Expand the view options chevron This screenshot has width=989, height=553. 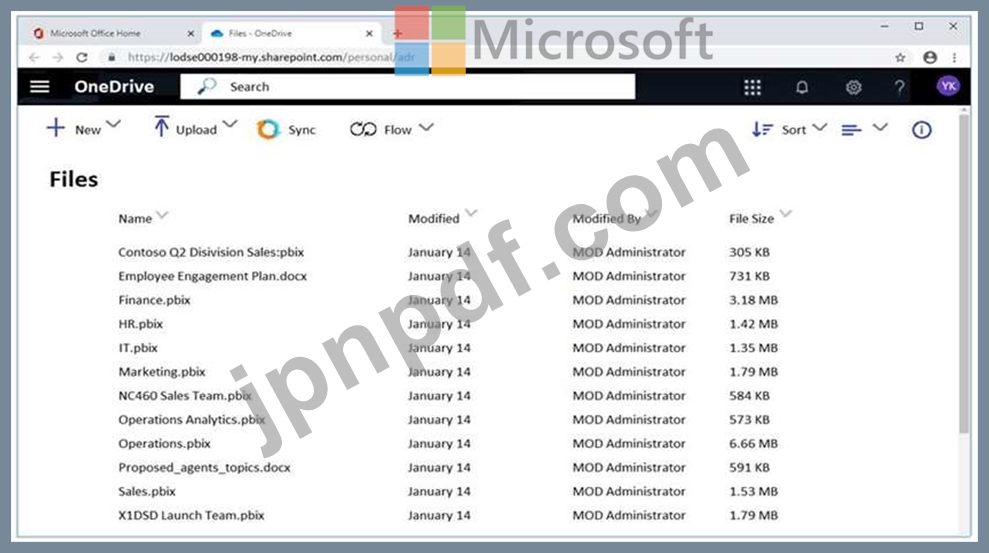click(x=880, y=127)
